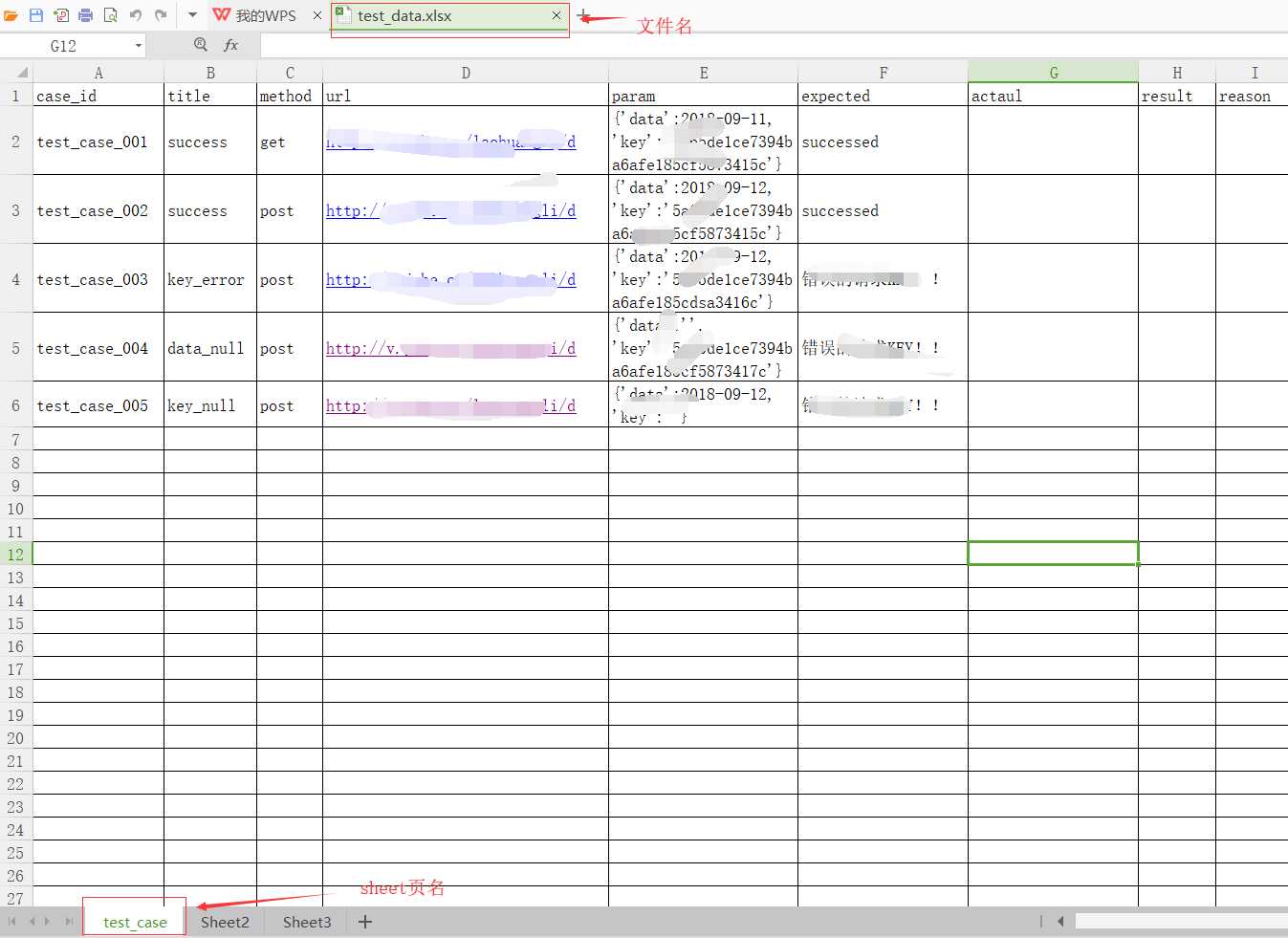Screen dimensions: 1288x938
Task: Click the actaul header cell
Action: click(1053, 96)
